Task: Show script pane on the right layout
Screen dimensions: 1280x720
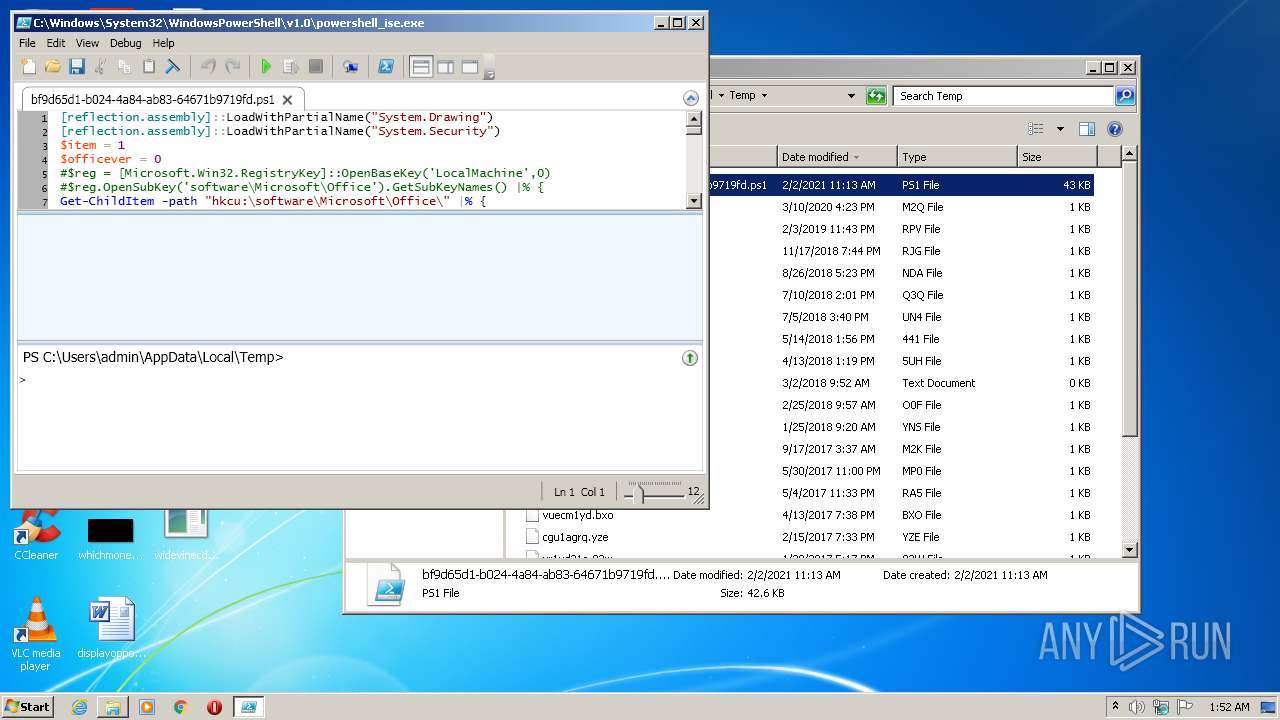Action: 446,67
